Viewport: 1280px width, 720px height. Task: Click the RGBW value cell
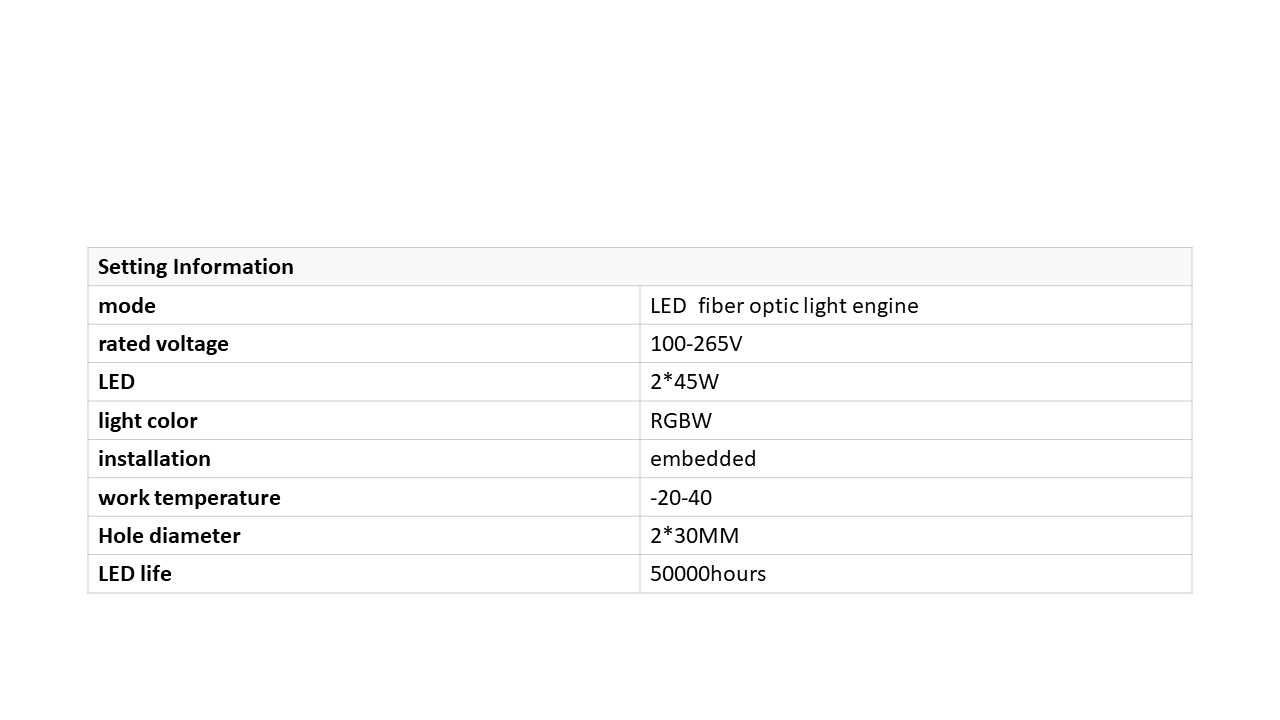tap(916, 420)
